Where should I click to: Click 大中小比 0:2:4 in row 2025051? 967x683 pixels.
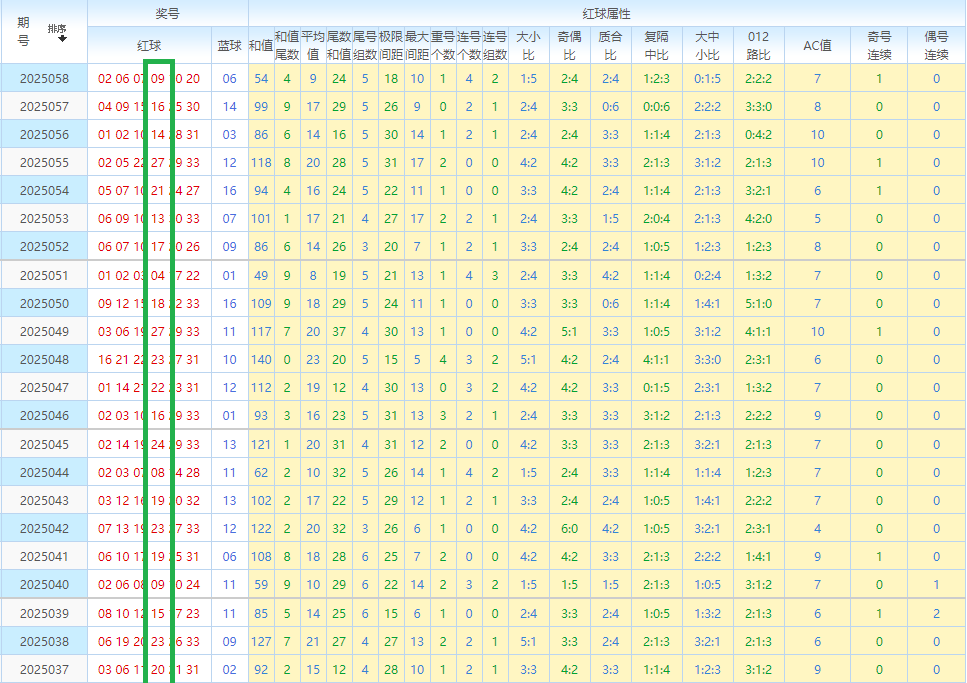pyautogui.click(x=707, y=275)
